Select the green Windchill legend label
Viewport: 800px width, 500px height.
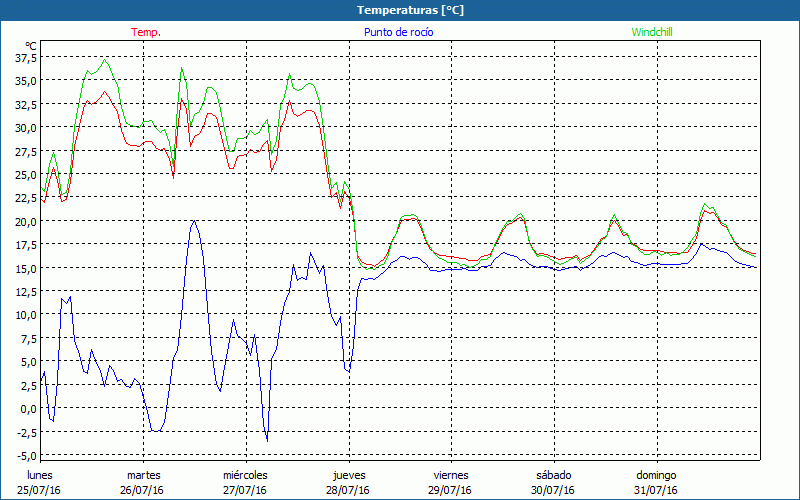(652, 32)
